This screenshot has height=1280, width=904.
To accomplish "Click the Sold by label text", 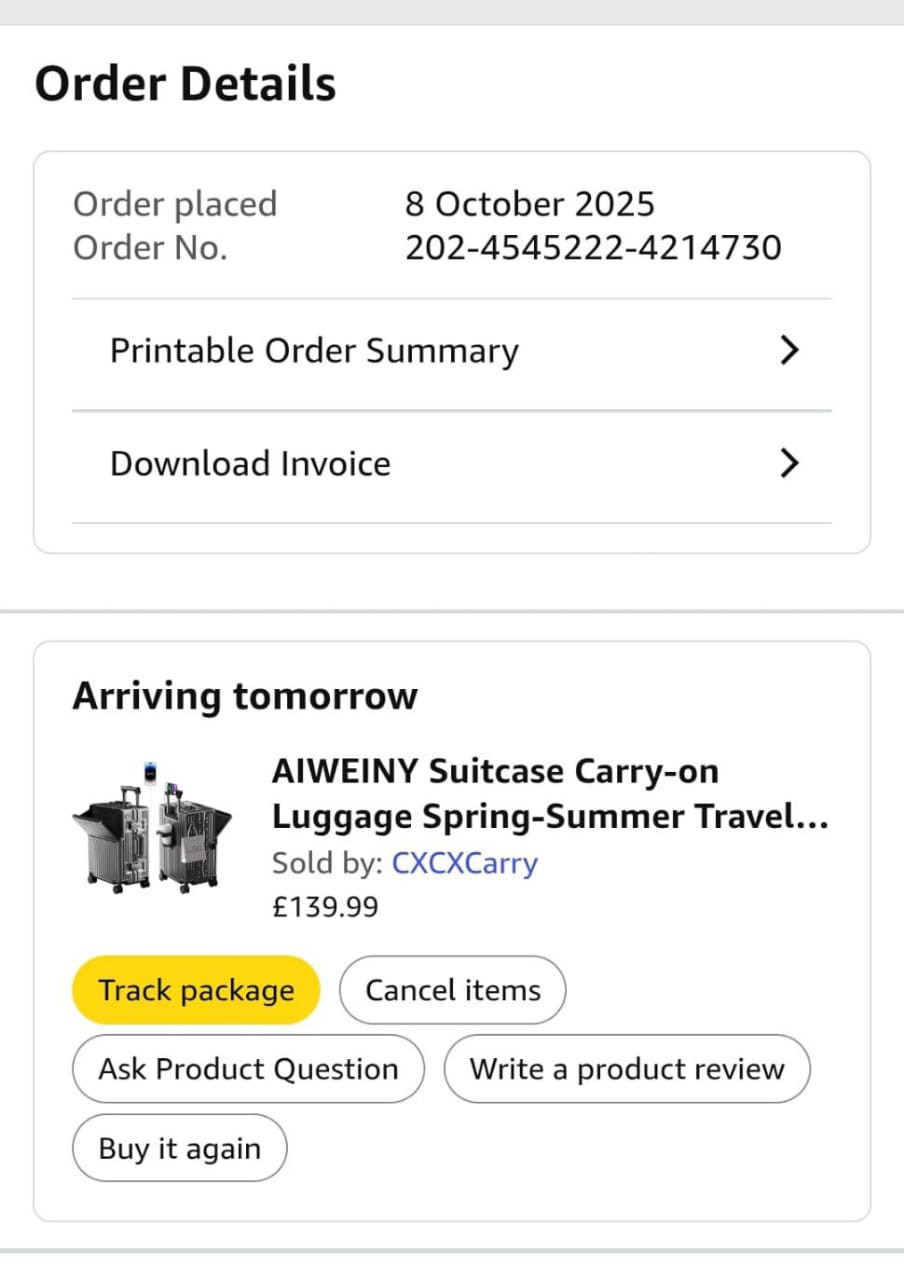I will coord(328,863).
